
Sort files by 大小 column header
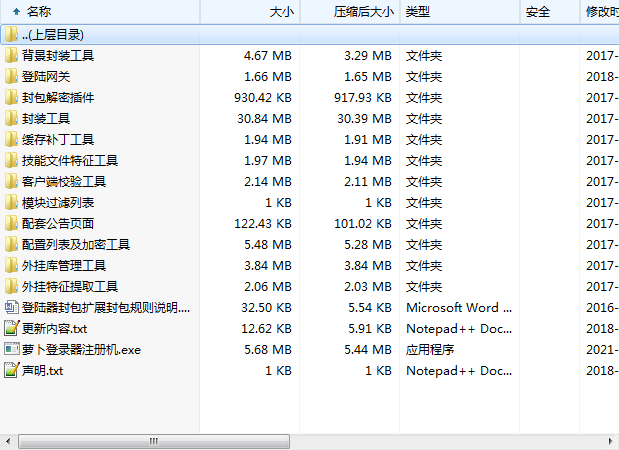click(x=281, y=12)
